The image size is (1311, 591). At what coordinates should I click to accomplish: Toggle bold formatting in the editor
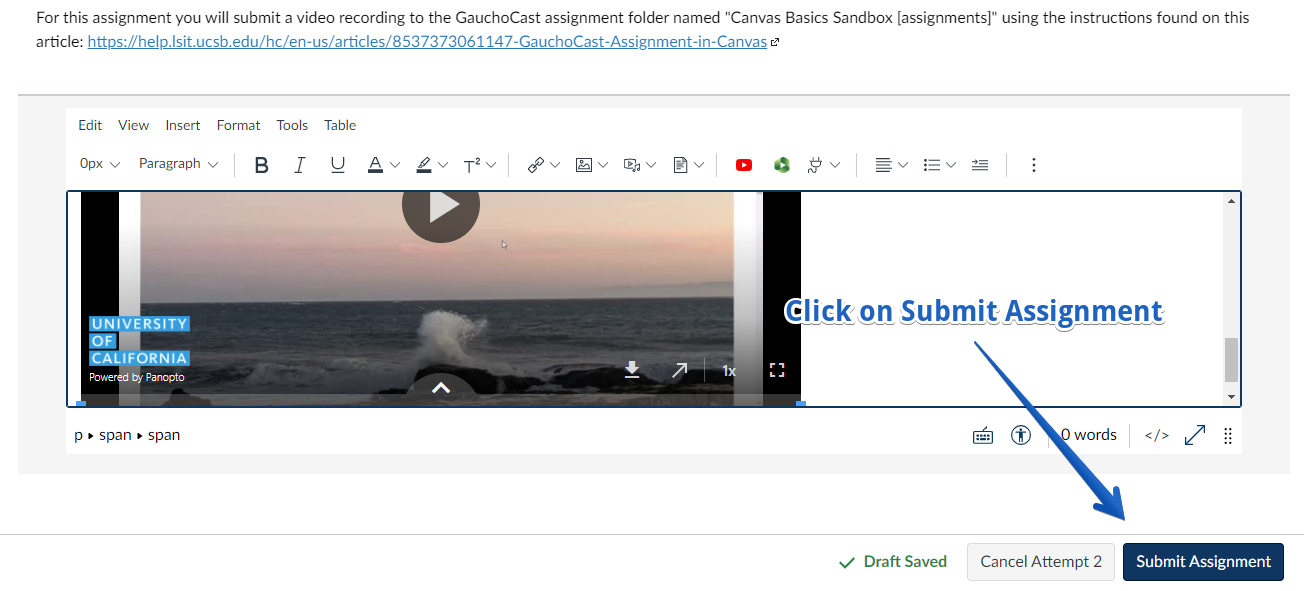click(261, 165)
